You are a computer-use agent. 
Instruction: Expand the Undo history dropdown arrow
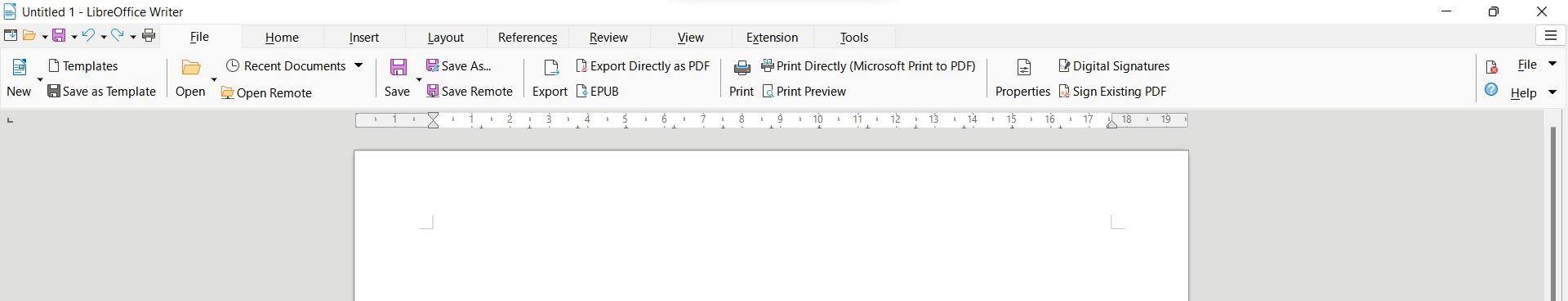click(x=104, y=37)
